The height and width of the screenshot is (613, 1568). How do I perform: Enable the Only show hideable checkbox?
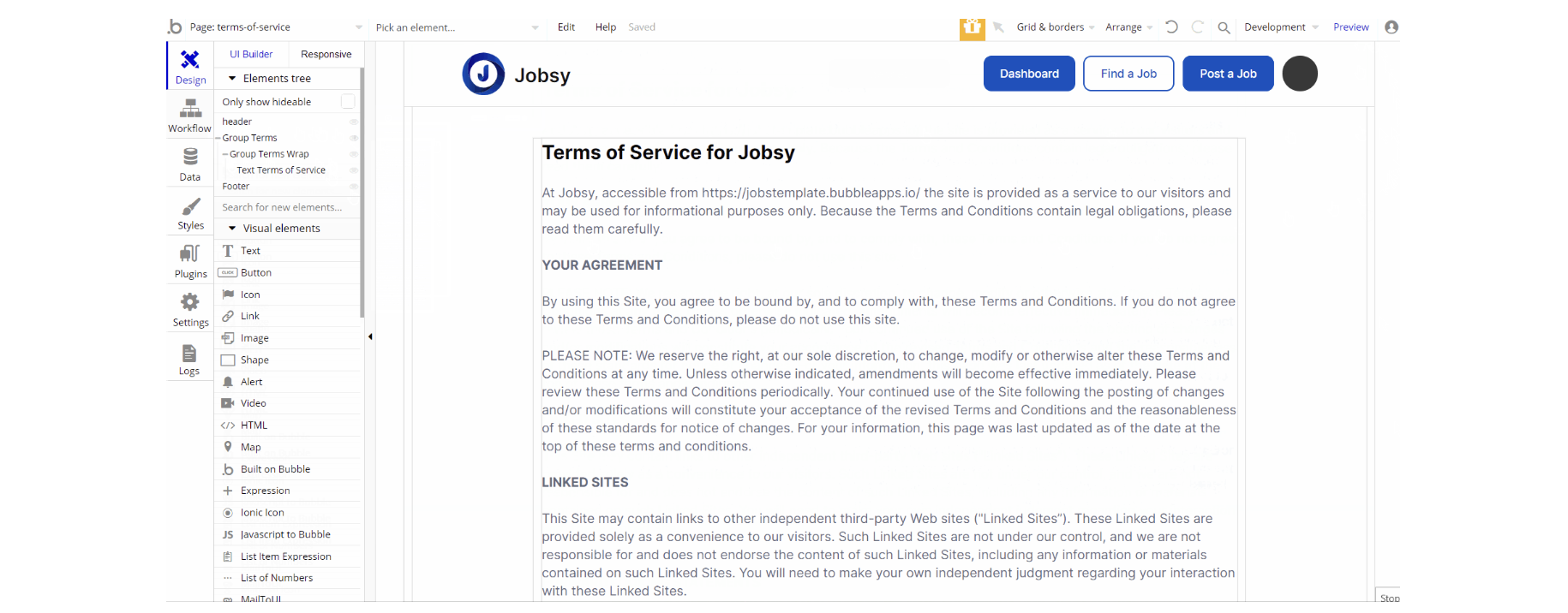point(348,102)
